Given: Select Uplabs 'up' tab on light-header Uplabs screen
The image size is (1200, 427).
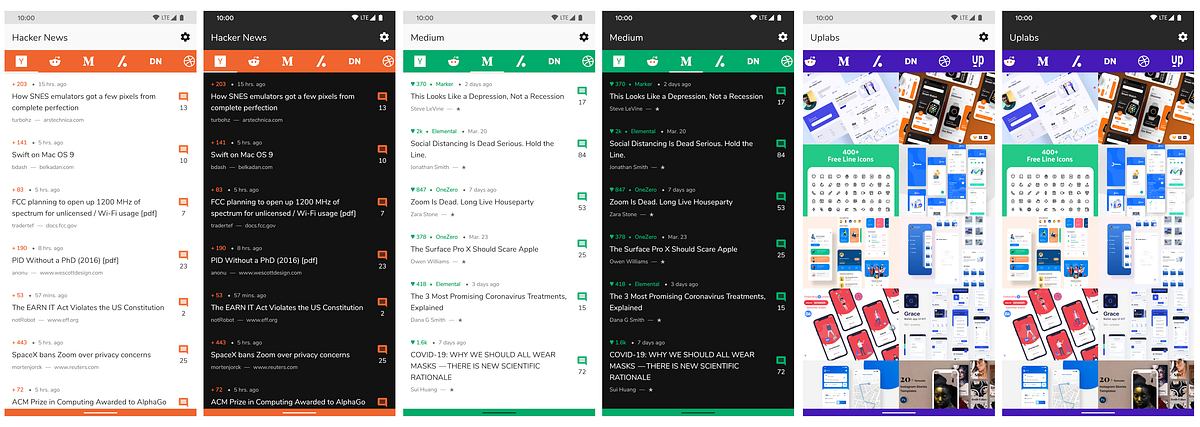Looking at the screenshot, I should pyautogui.click(x=979, y=61).
